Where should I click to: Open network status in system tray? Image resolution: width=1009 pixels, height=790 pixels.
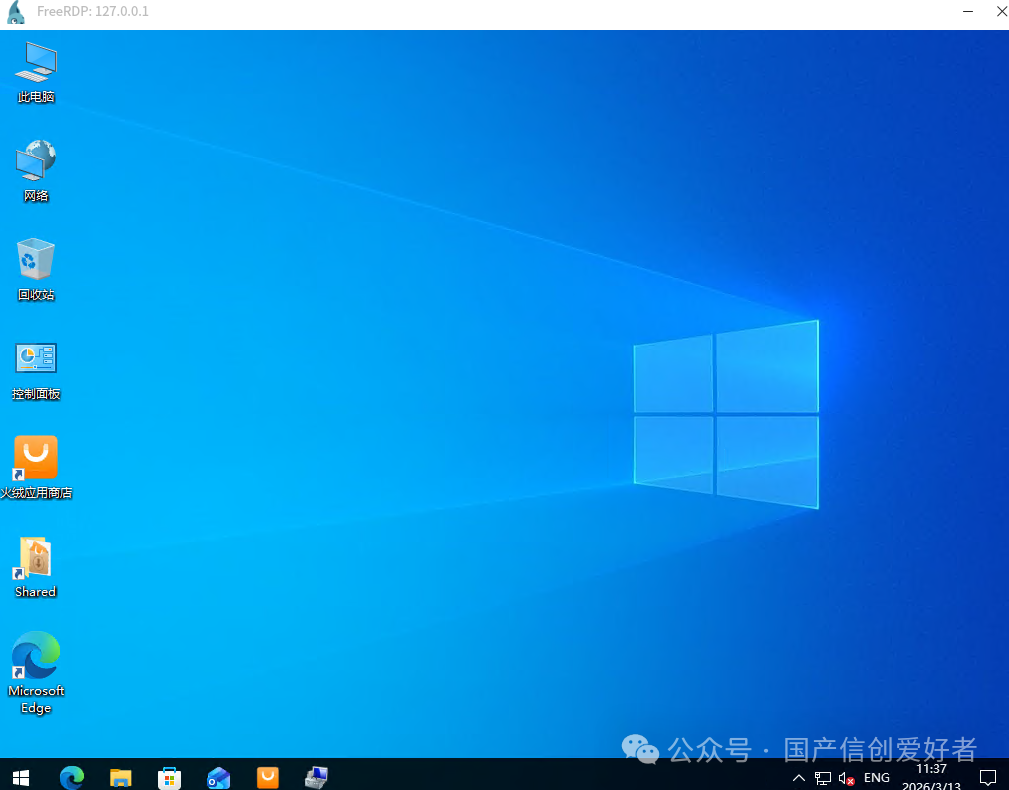[x=822, y=778]
